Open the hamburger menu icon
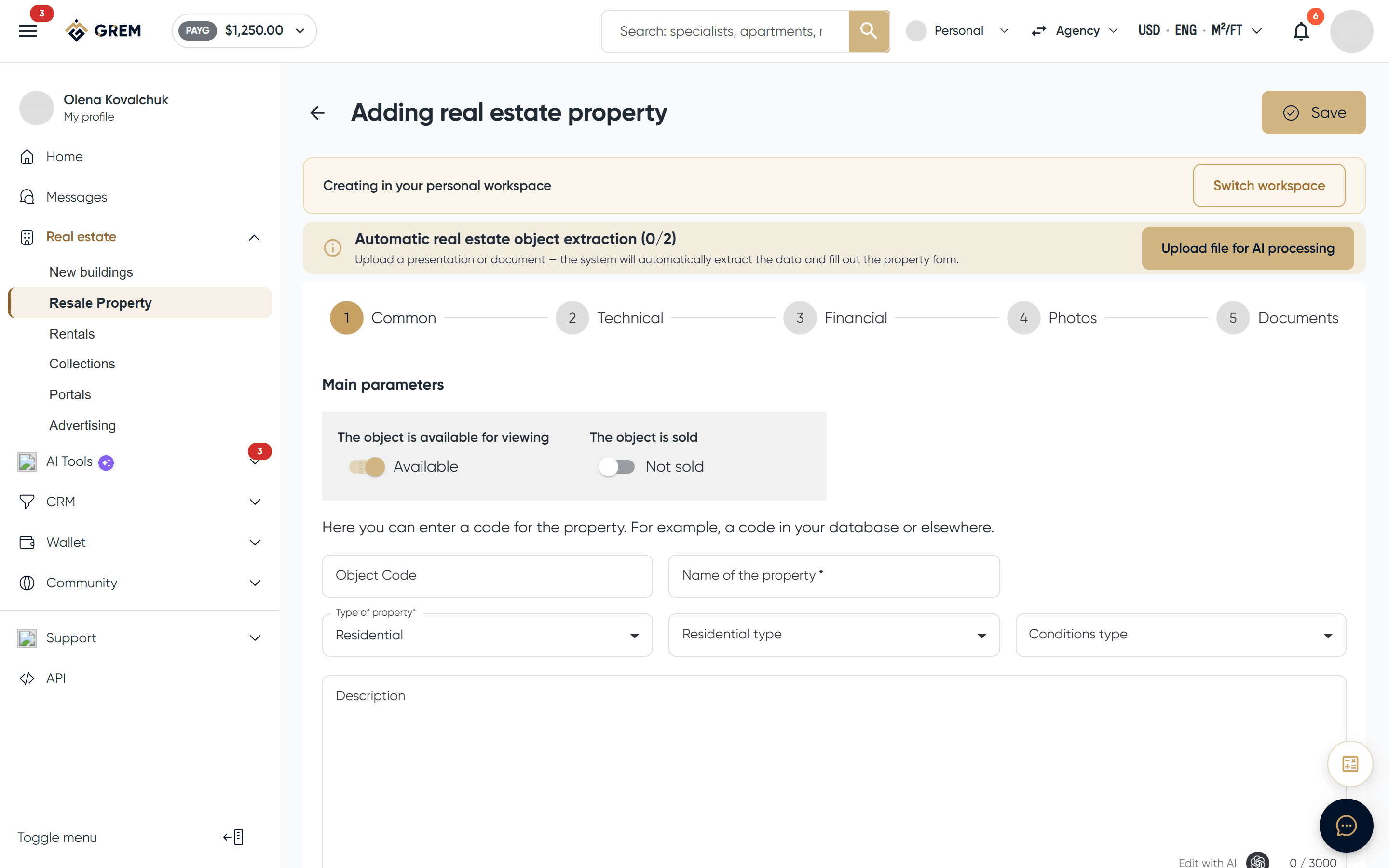The width and height of the screenshot is (1389, 868). [x=27, y=31]
